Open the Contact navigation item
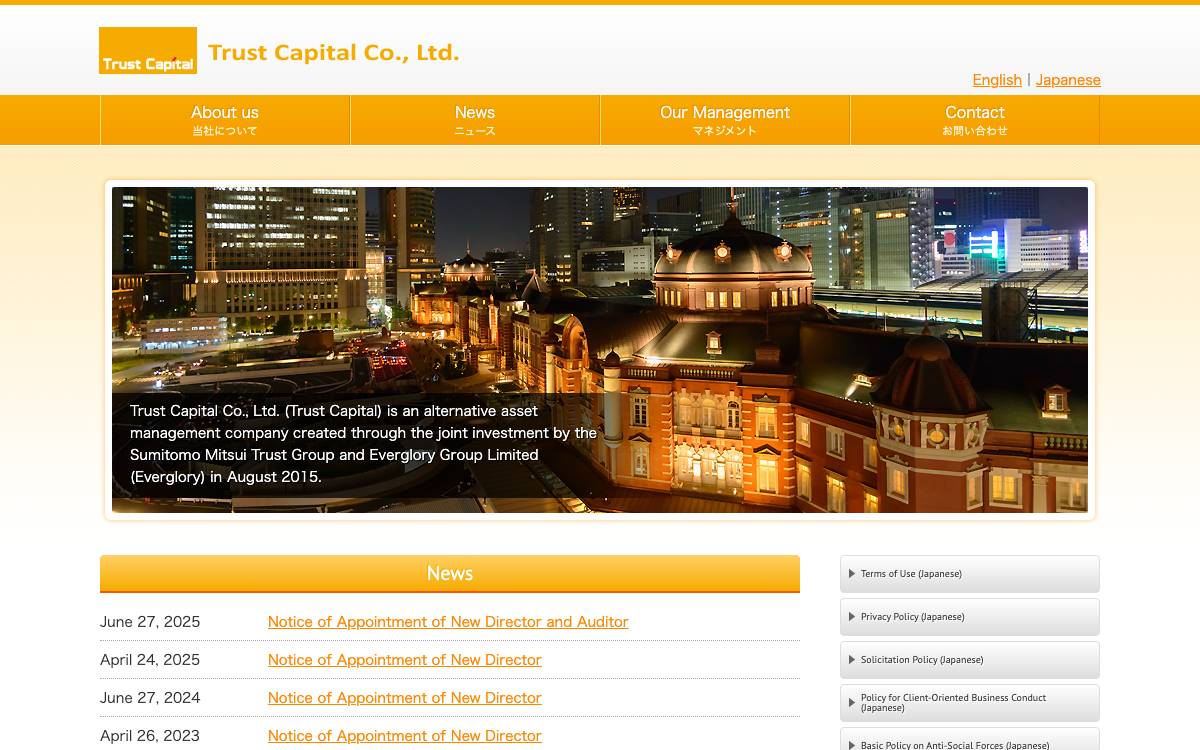 click(x=975, y=120)
